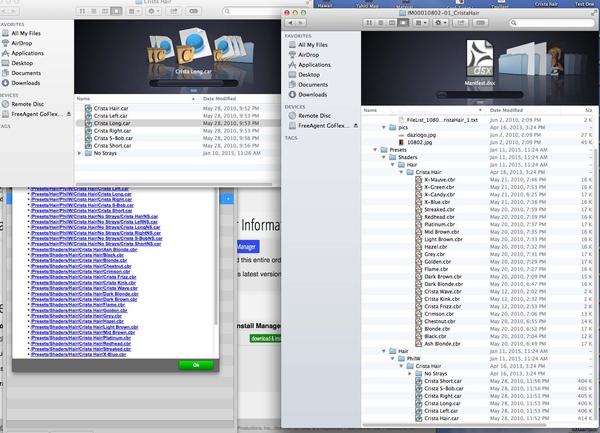The height and width of the screenshot is (433, 600).
Task: Switch Crista Hair window to icon view
Action: [x=82, y=11]
